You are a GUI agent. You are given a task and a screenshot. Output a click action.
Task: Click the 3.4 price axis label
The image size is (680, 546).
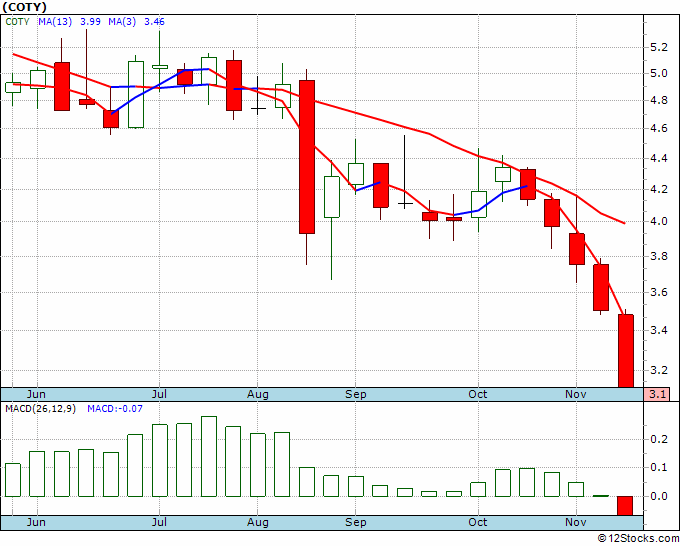tap(659, 330)
